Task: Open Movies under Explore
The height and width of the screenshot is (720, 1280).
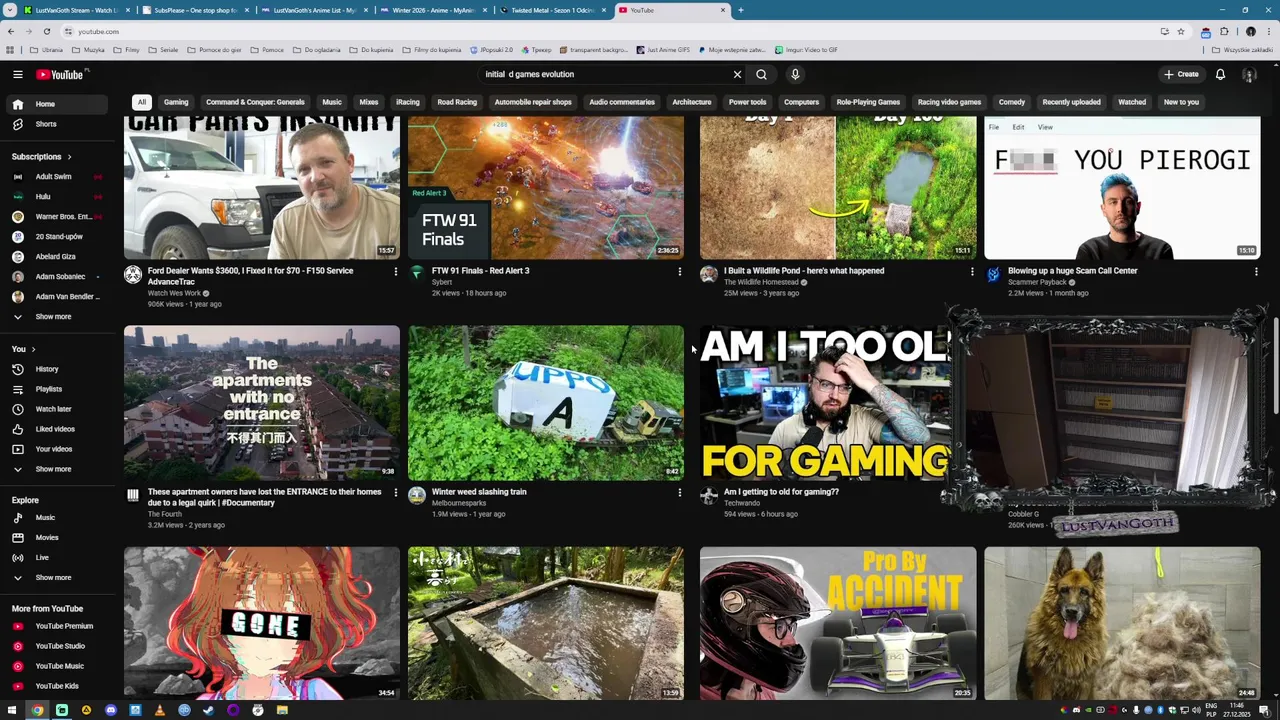Action: point(56,537)
